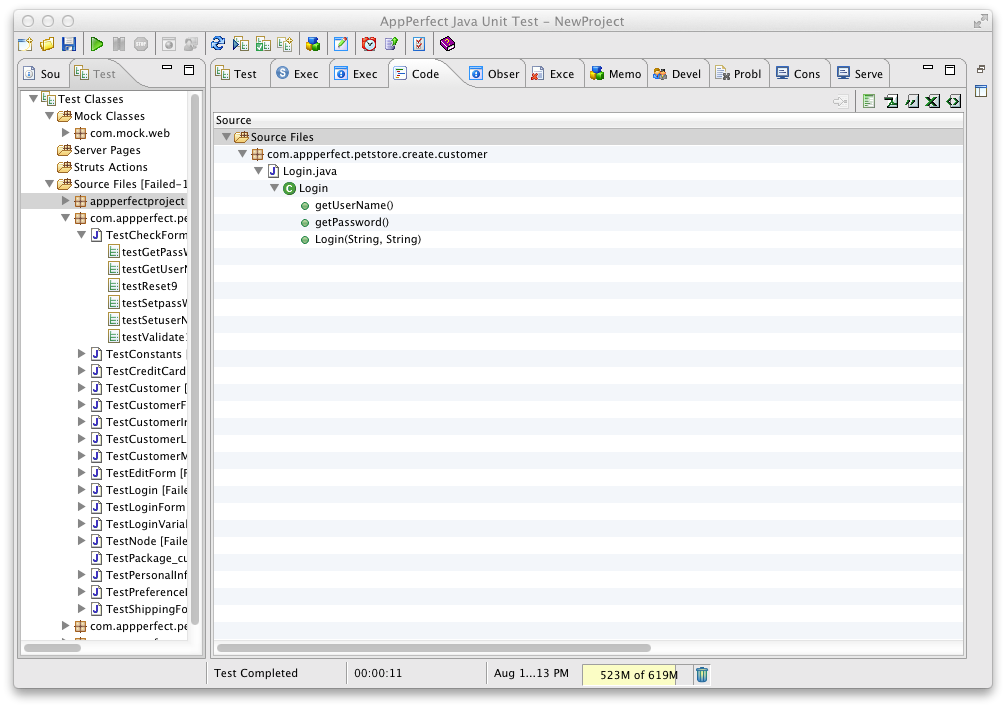The image size is (1006, 708).
Task: Export code coverage to Excel icon
Action: (x=932, y=101)
